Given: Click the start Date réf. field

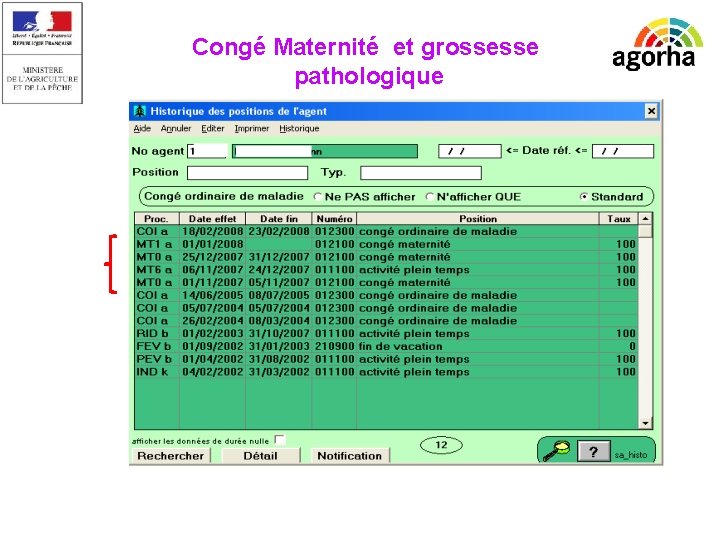Looking at the screenshot, I should pos(469,151).
